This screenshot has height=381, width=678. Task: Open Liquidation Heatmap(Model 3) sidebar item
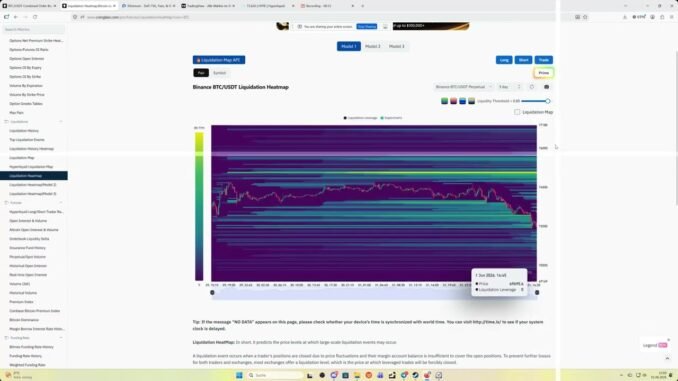click(33, 194)
